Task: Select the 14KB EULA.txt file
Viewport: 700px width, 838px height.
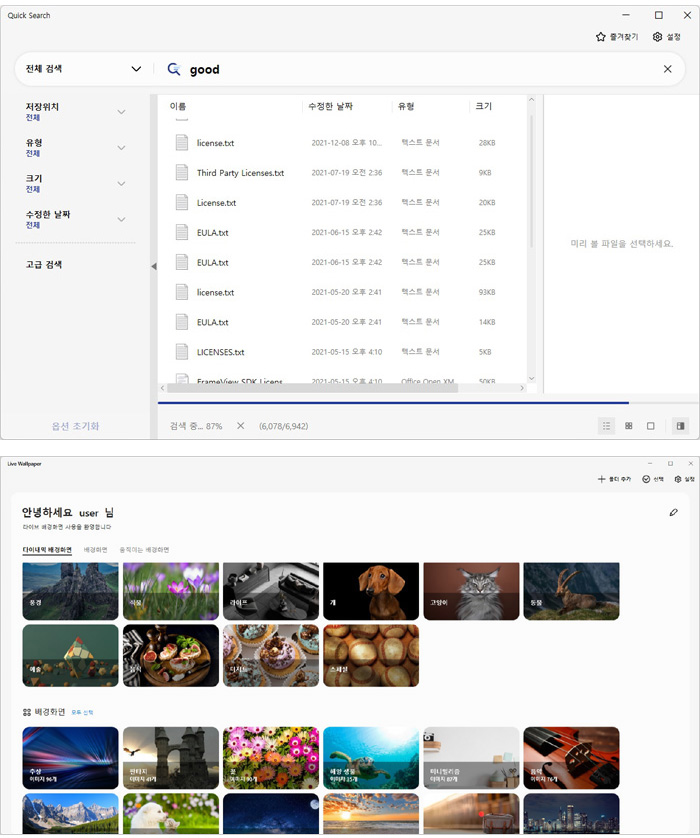Action: point(342,322)
